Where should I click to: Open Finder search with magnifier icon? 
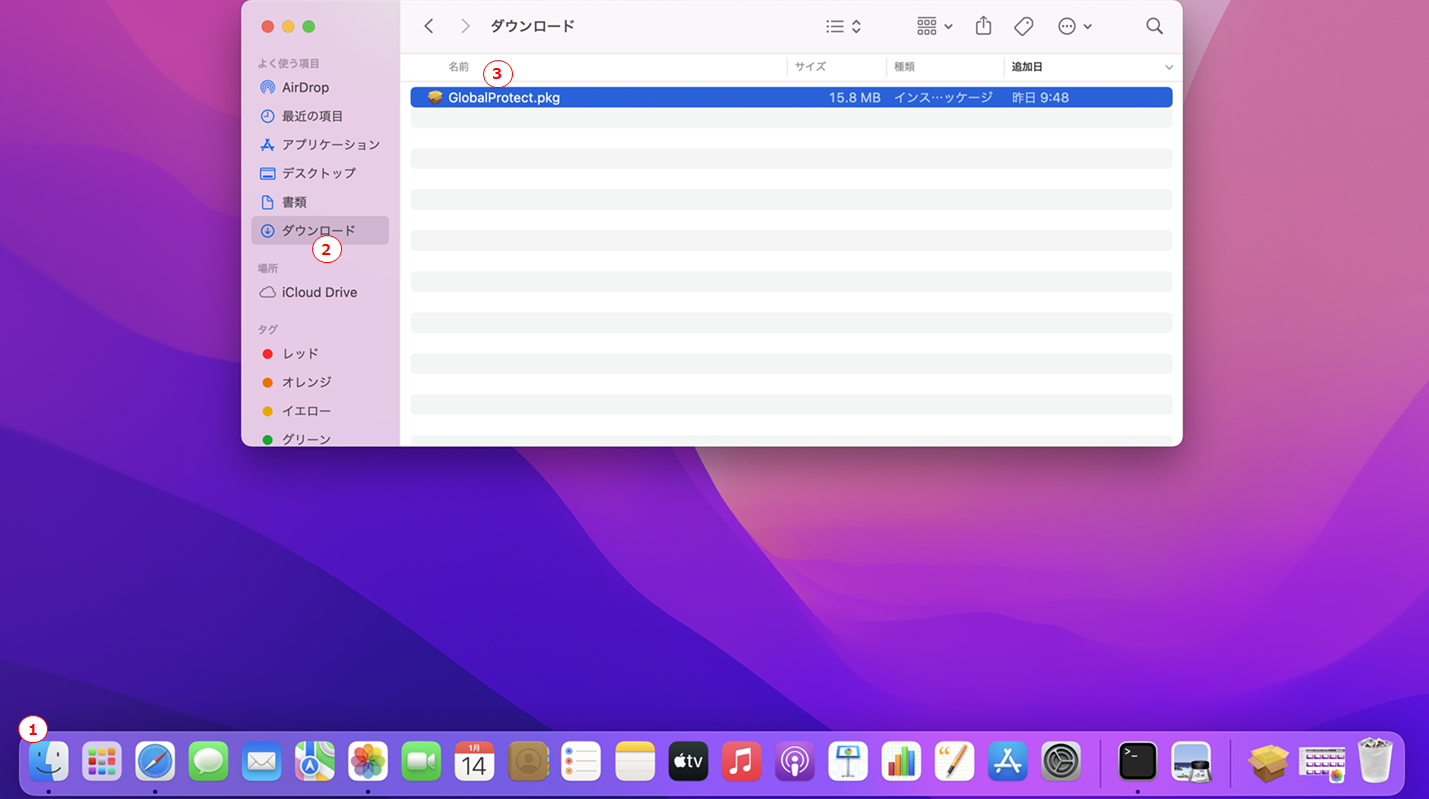point(1154,26)
